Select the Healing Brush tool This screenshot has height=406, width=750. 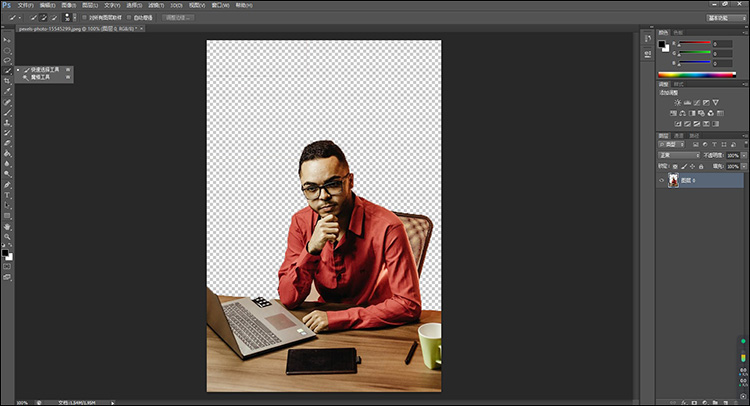[7, 102]
